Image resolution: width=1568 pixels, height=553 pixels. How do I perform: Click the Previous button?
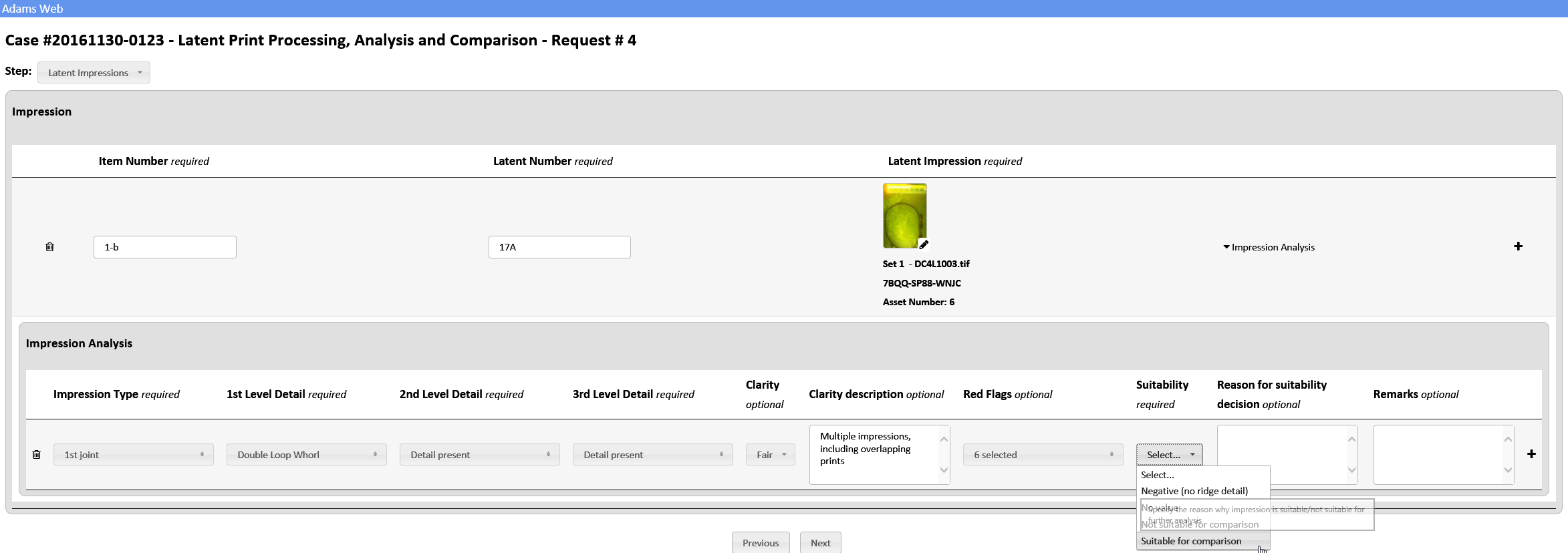[x=760, y=542]
